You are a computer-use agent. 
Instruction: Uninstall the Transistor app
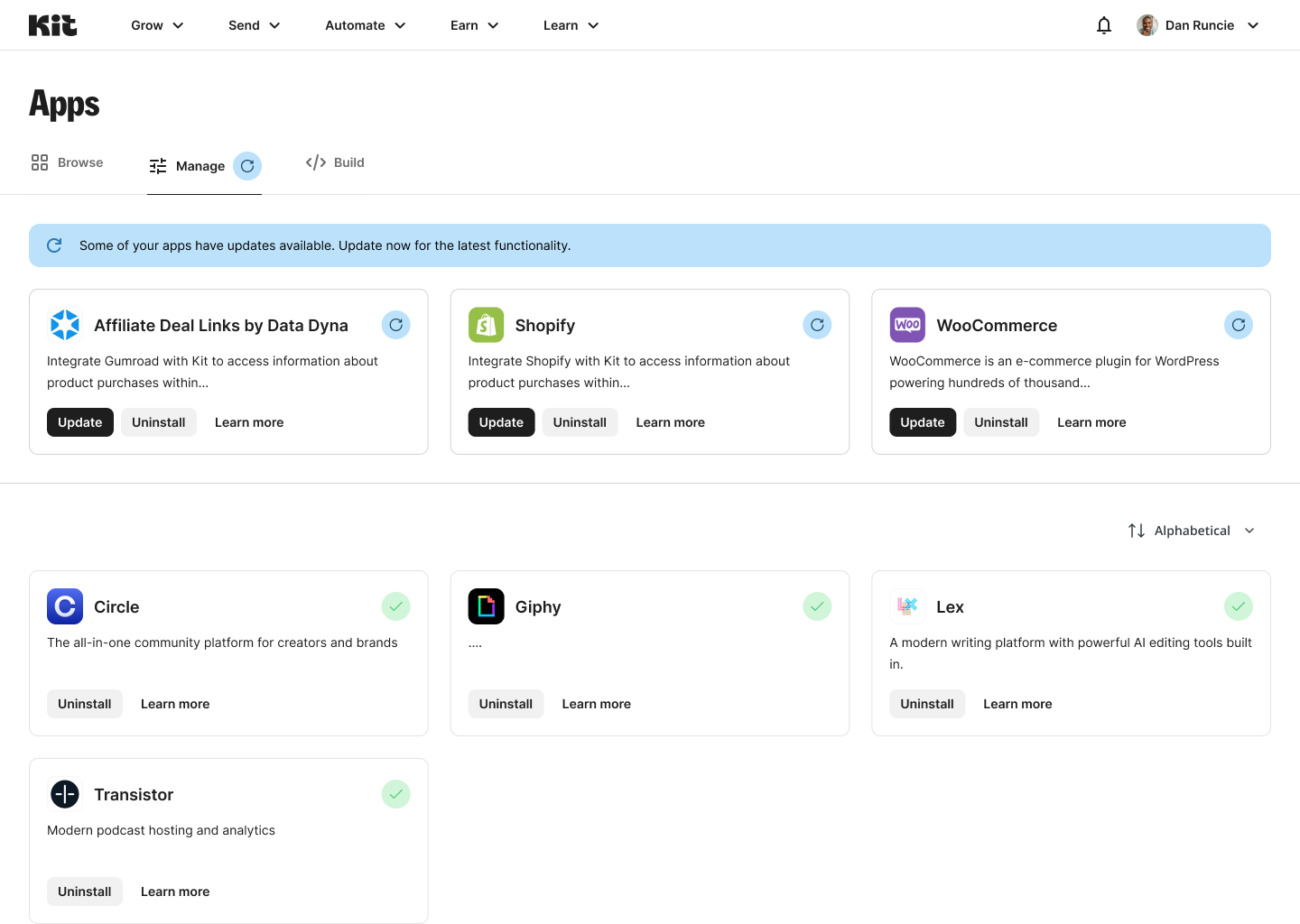[85, 892]
